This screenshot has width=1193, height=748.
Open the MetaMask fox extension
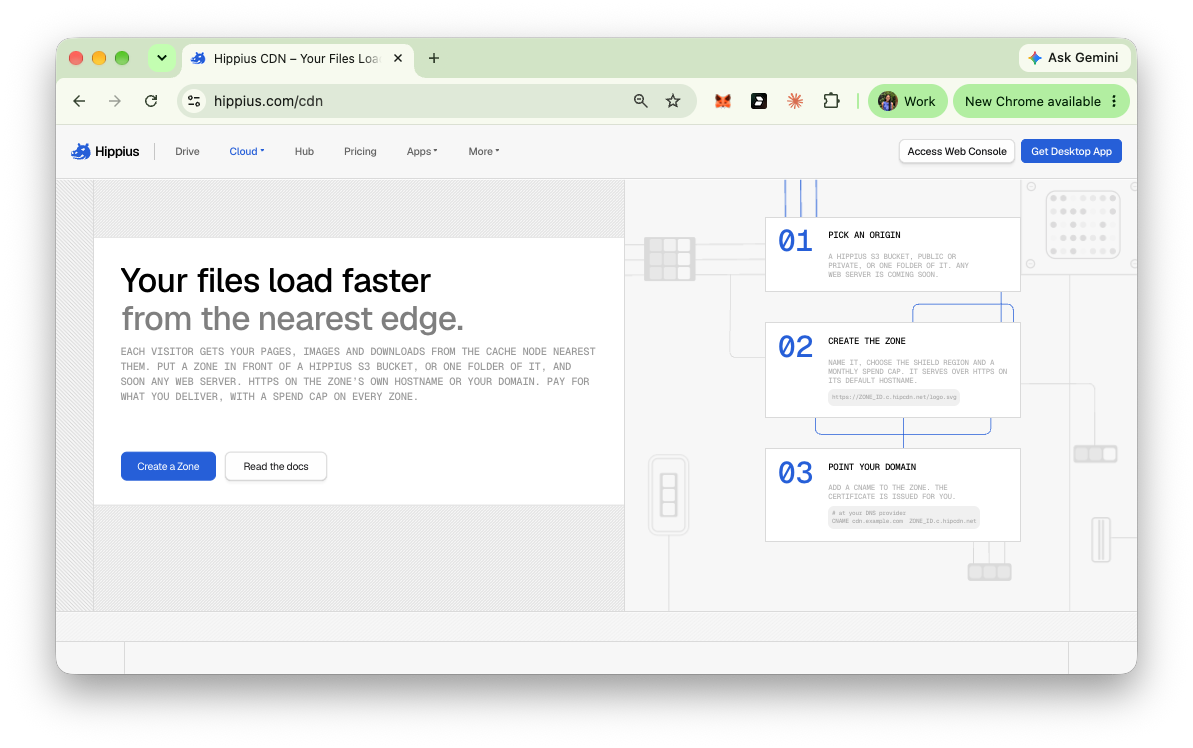coord(723,101)
